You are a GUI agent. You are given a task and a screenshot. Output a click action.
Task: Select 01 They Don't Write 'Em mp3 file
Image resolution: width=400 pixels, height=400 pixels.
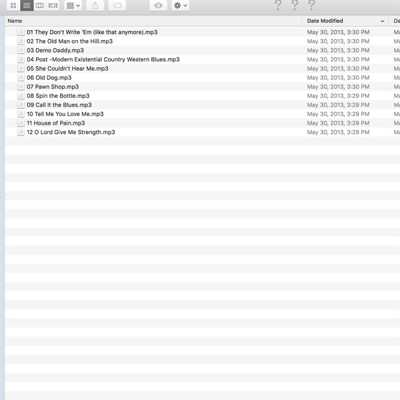(x=92, y=32)
